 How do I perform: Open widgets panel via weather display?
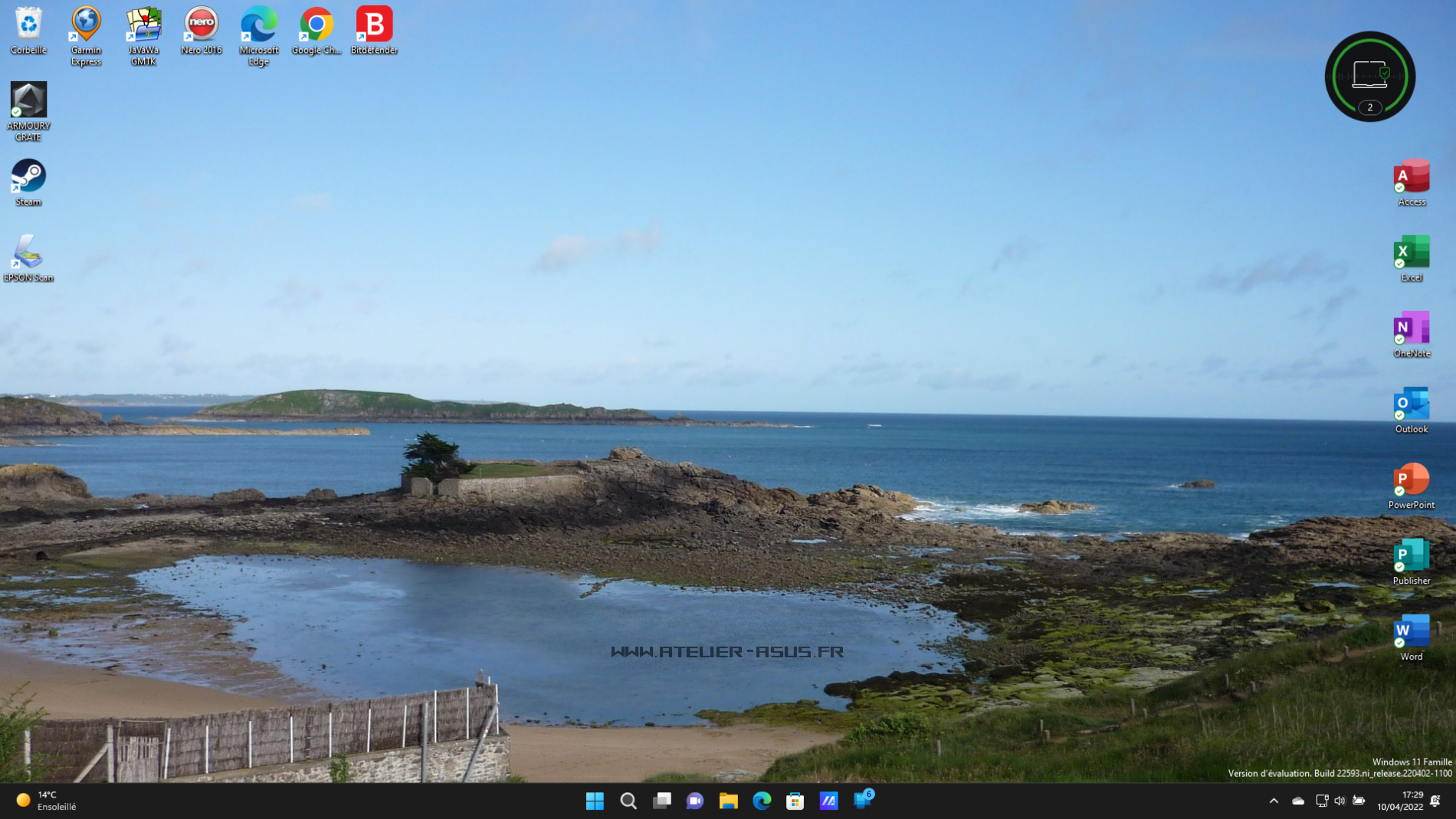pos(46,801)
